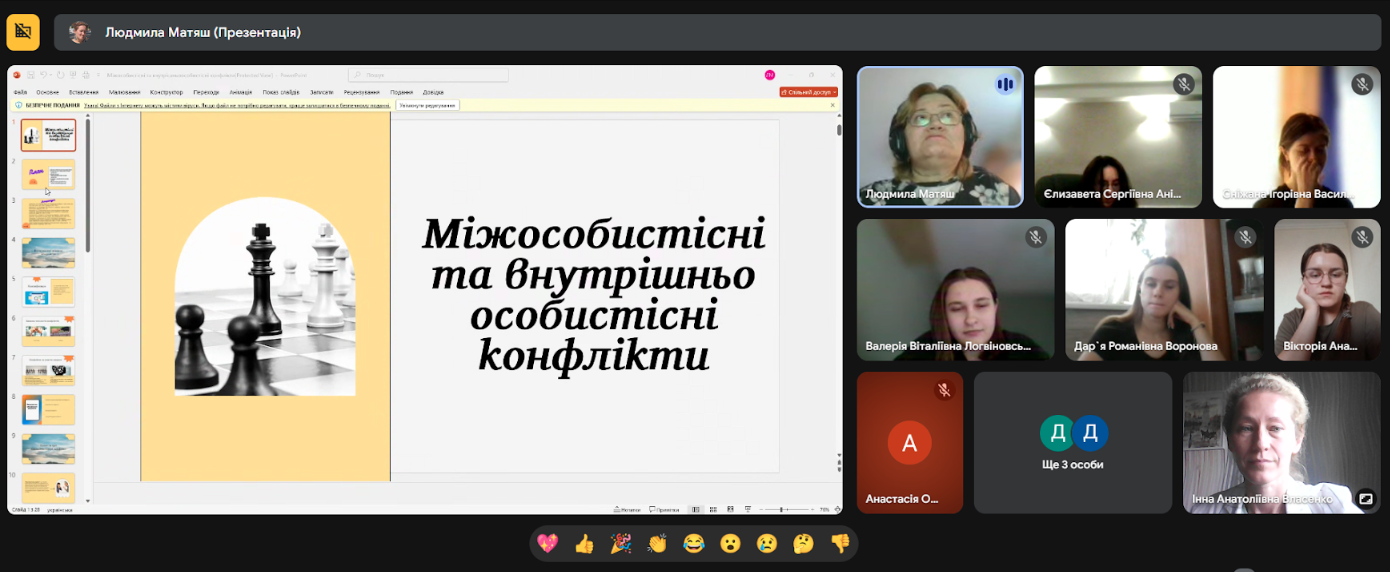
Task: Switch PowerPoint to normal view in status bar
Action: pos(696,509)
